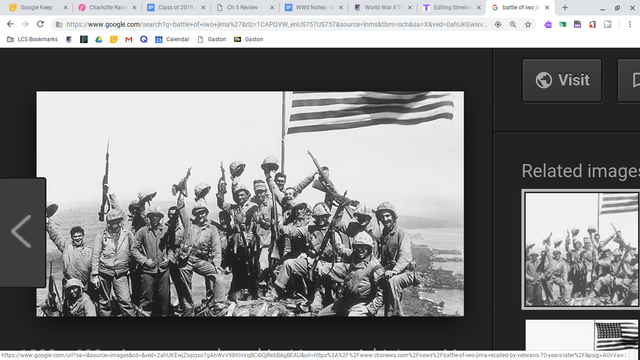
Task: Click the location target icon in address bar
Action: click(498, 24)
